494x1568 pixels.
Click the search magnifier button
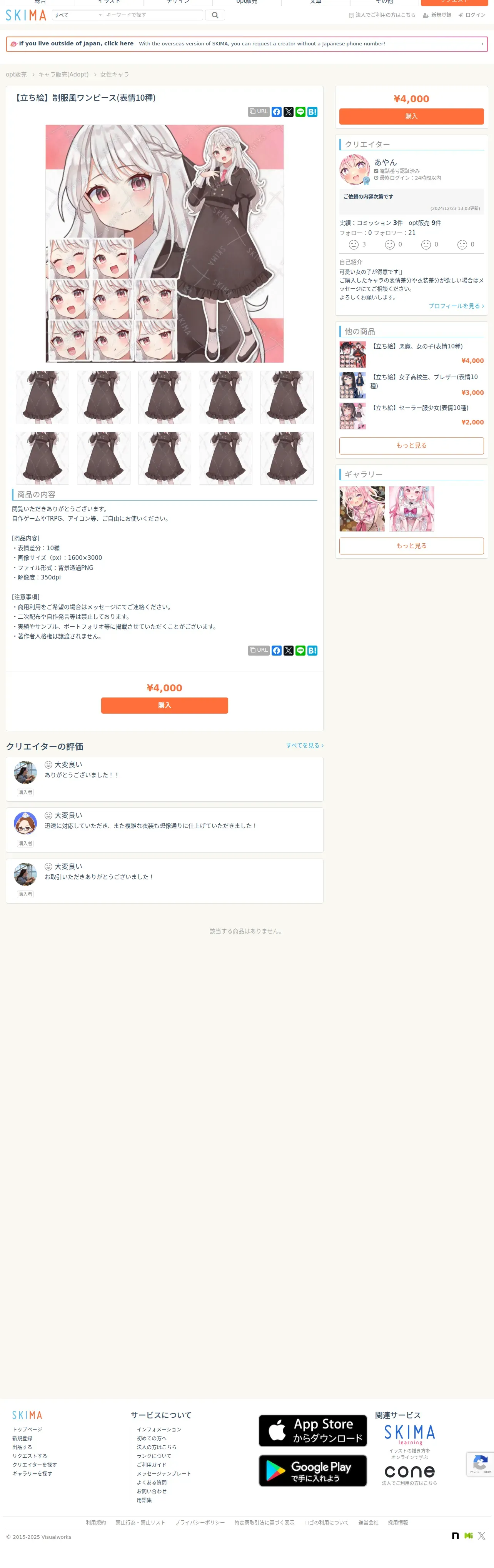coord(215,15)
